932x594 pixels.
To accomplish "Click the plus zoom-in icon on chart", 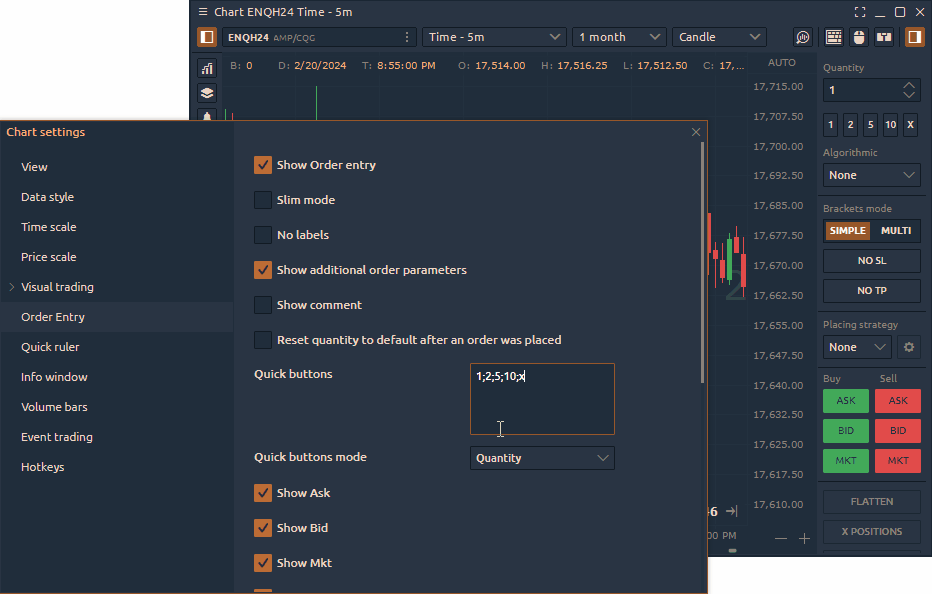I will (x=804, y=538).
